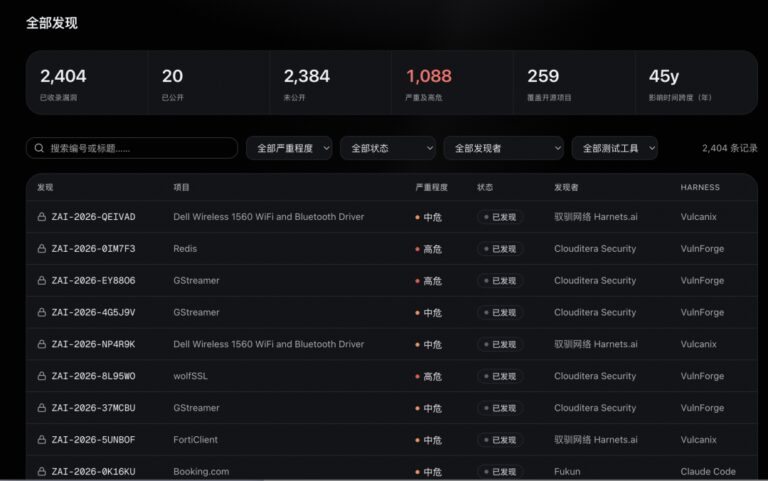Click lock icon beside ZAI-2026-0IM7F3
Screen dimensions: 768x481
[x=42, y=249]
